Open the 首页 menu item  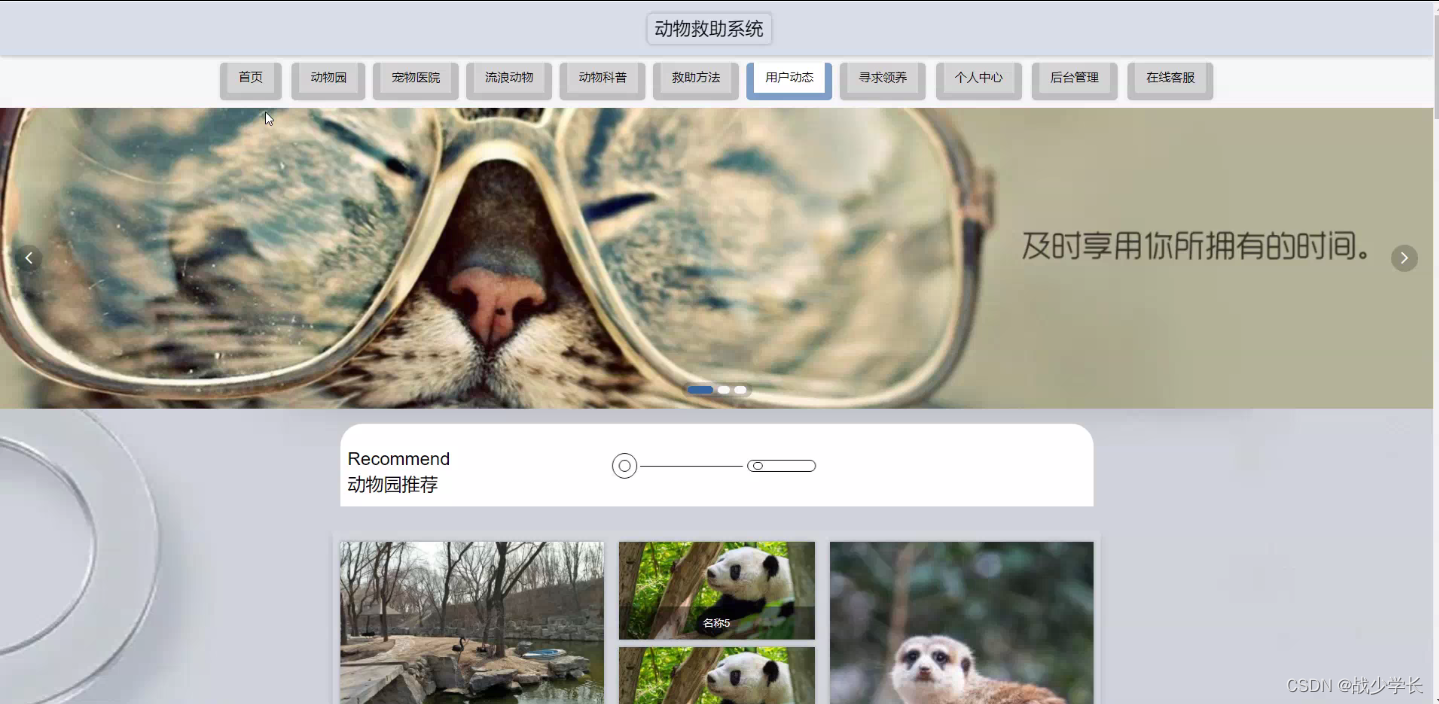point(251,79)
